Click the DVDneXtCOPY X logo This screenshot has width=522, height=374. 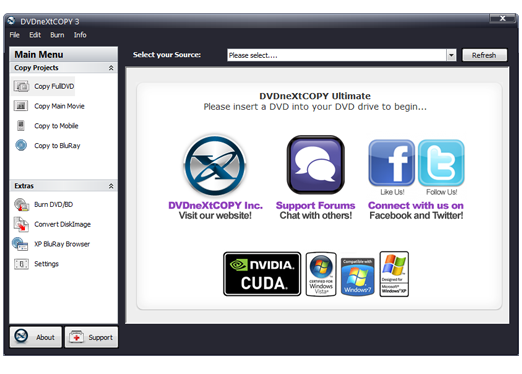pos(215,165)
